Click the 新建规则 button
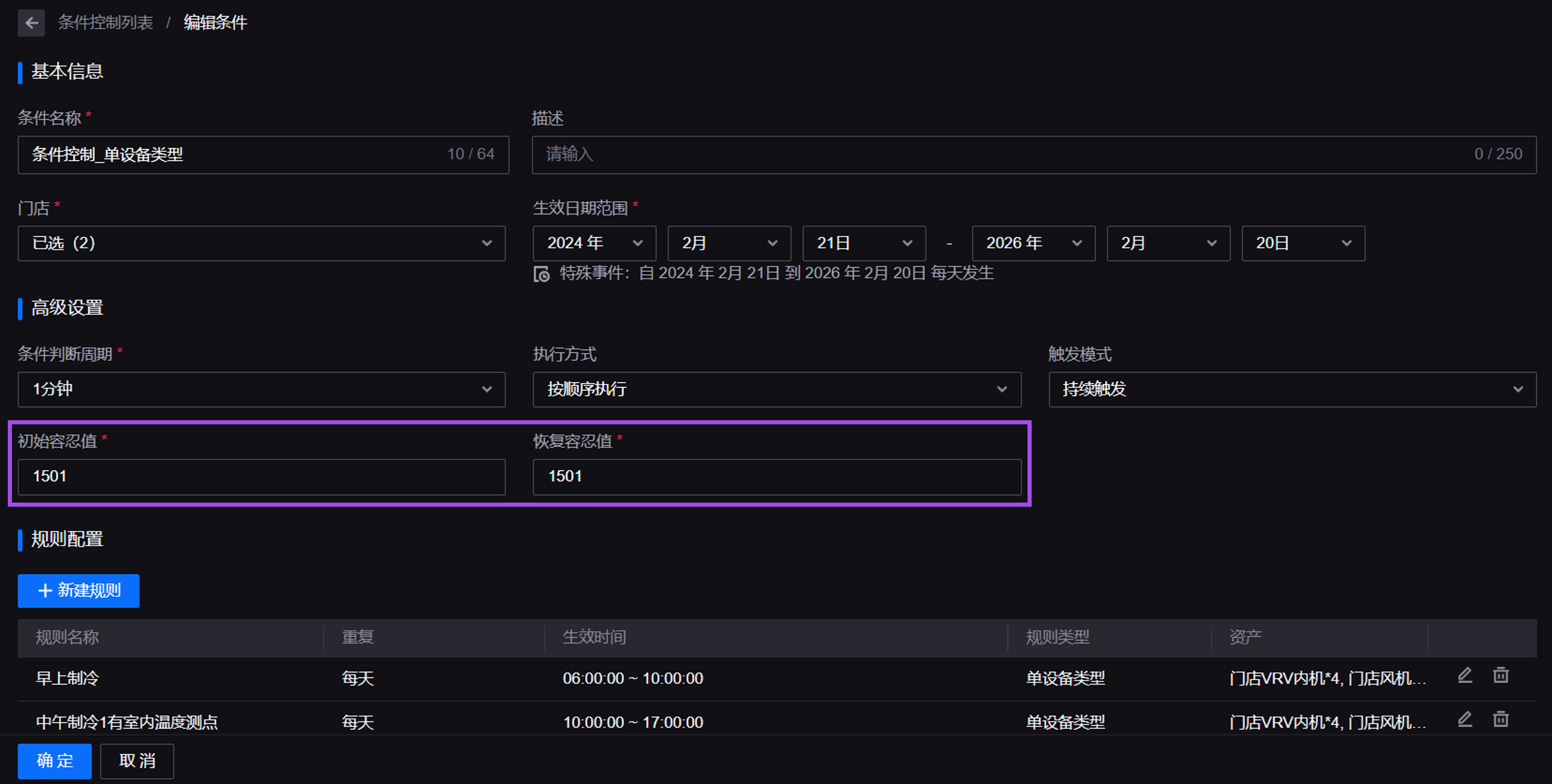Screen dimensions: 1552x784 click(78, 590)
